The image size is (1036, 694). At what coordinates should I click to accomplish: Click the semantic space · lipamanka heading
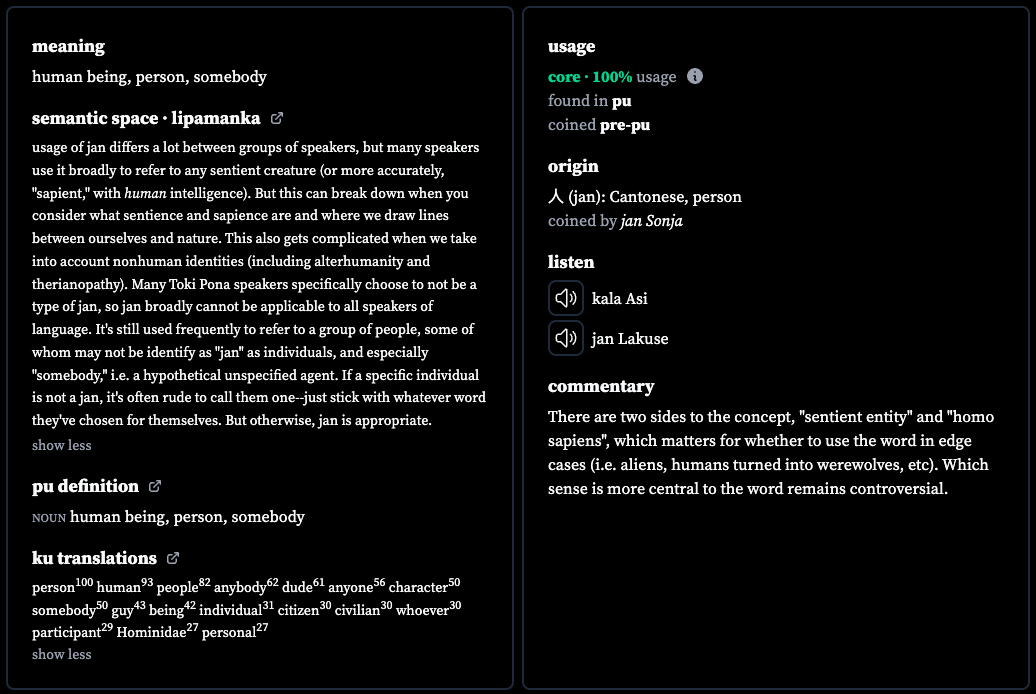click(x=146, y=118)
